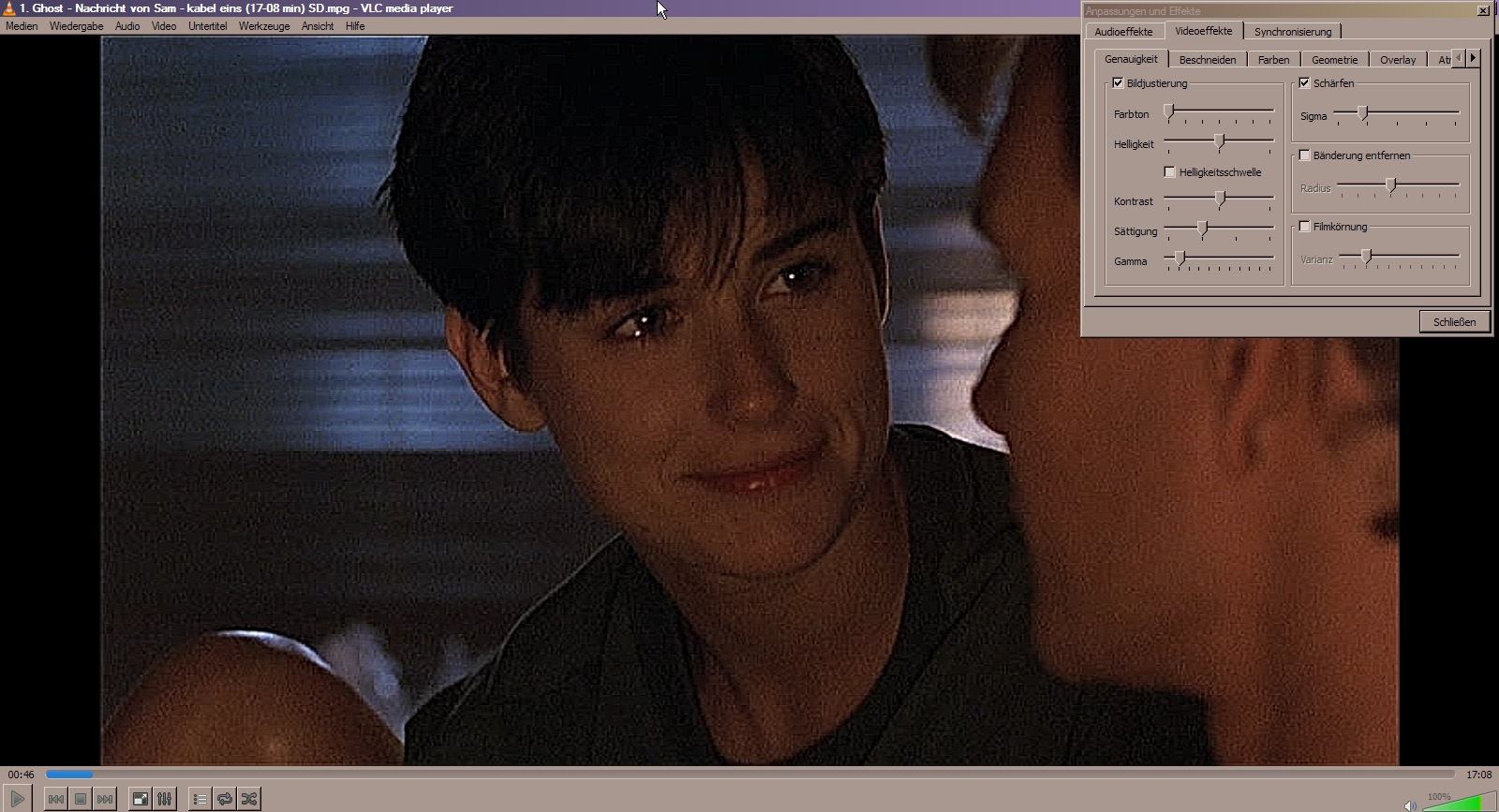Open the Werkzeuge menu

[264, 26]
